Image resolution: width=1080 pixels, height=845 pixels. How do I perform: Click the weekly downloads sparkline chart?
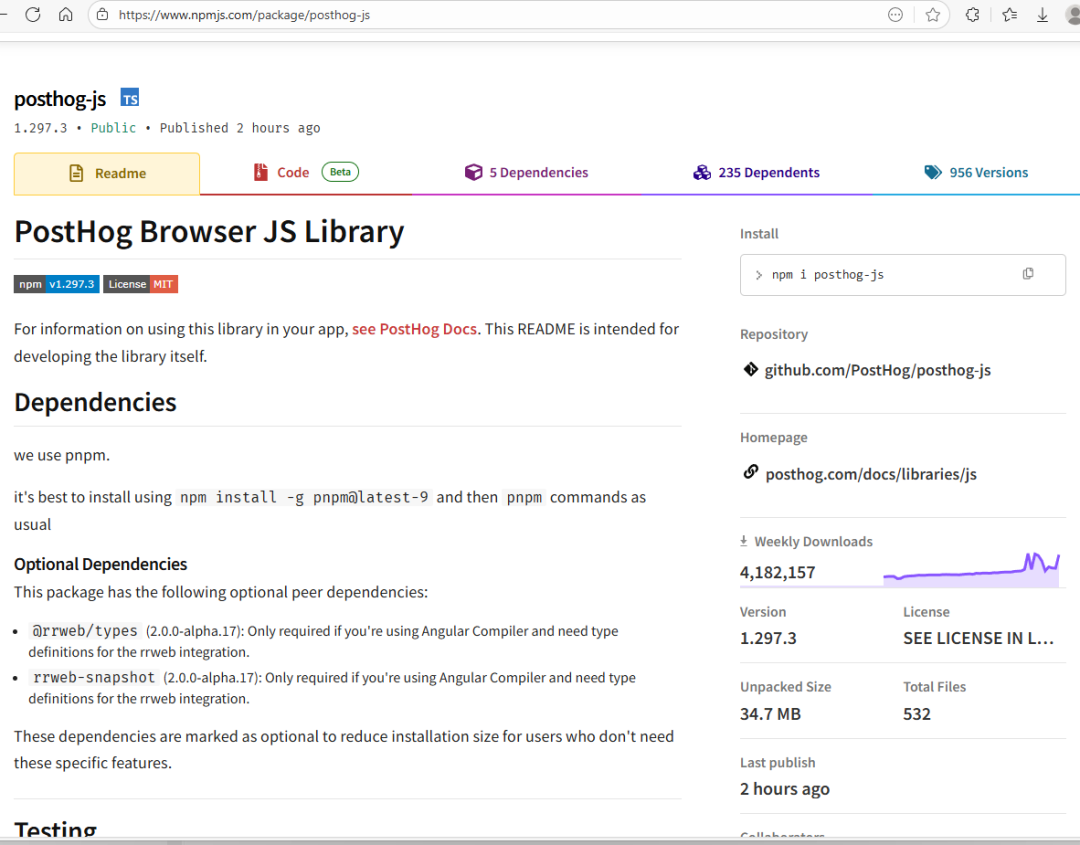click(971, 570)
